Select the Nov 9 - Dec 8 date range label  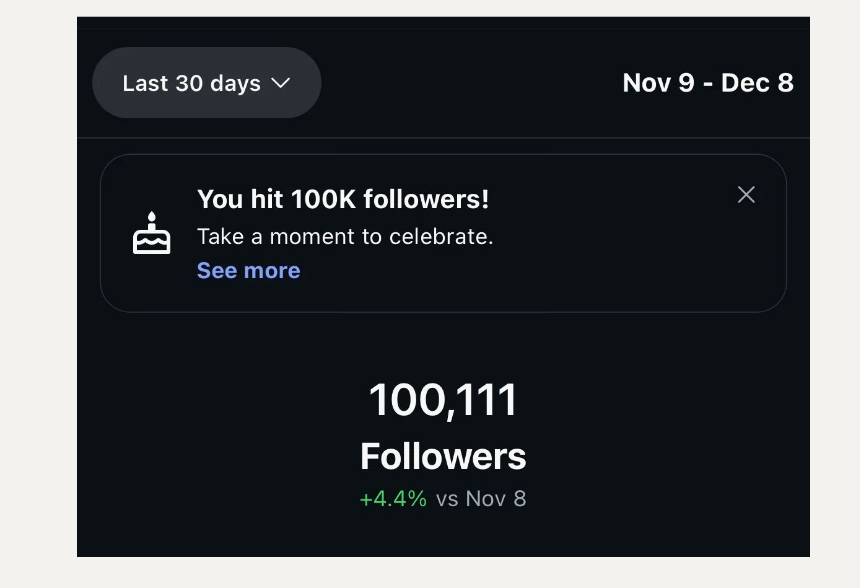[708, 83]
